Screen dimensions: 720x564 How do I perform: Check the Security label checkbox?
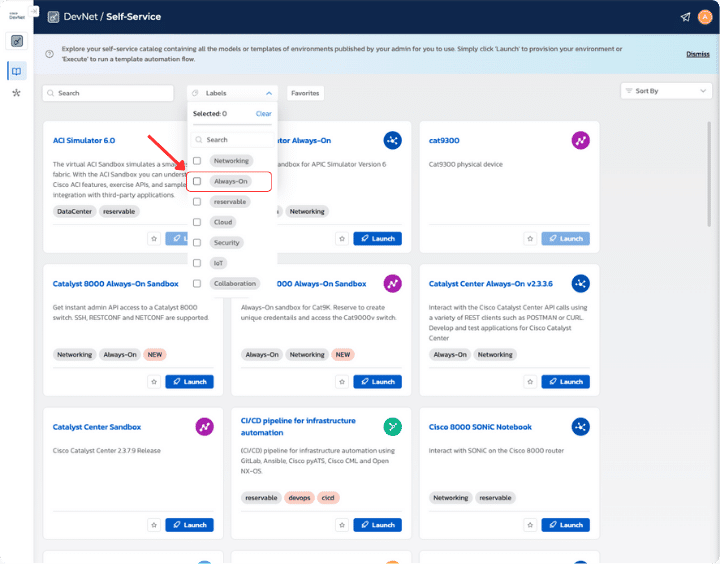click(x=197, y=243)
